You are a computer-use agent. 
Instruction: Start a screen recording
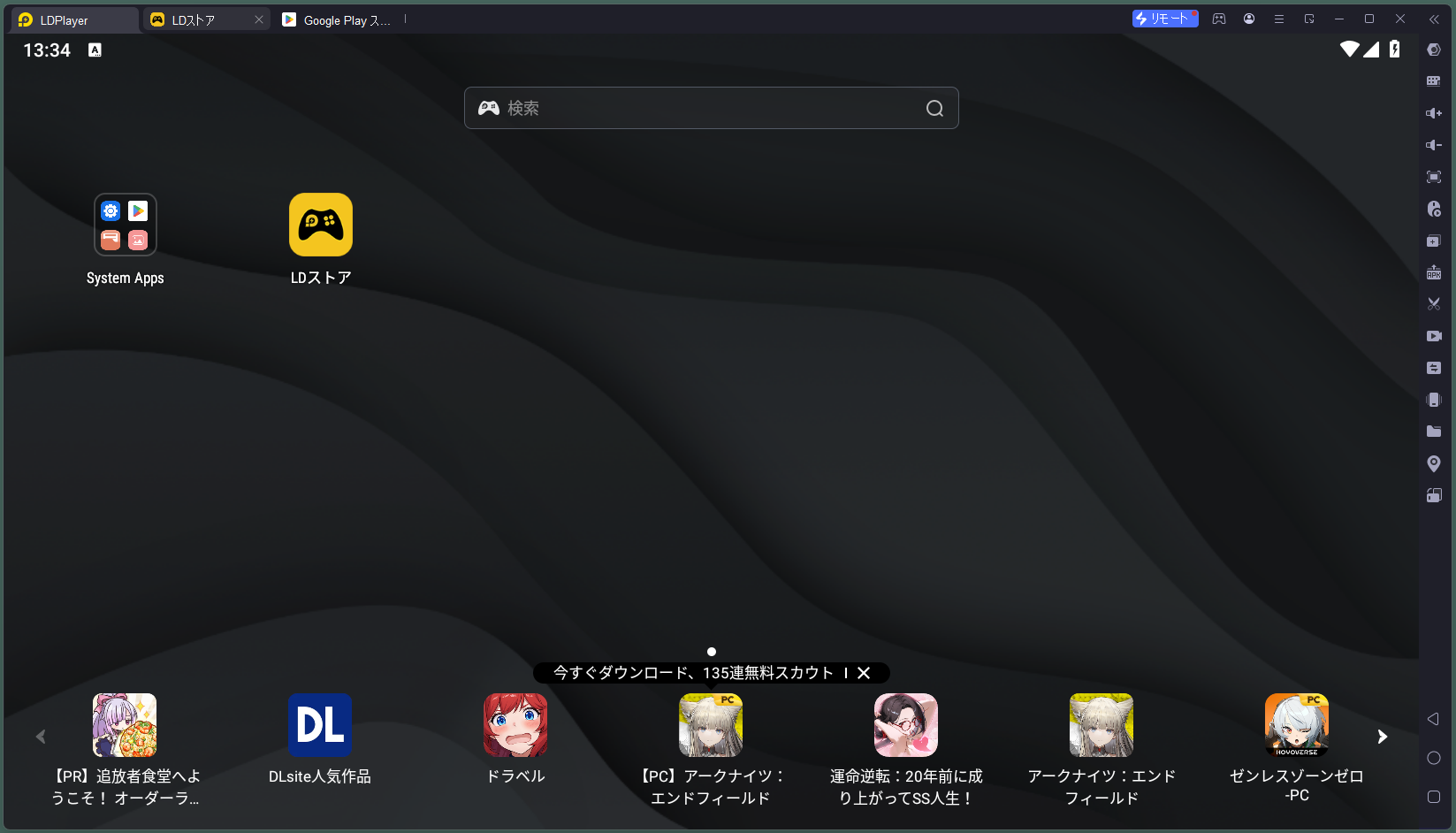tap(1434, 336)
